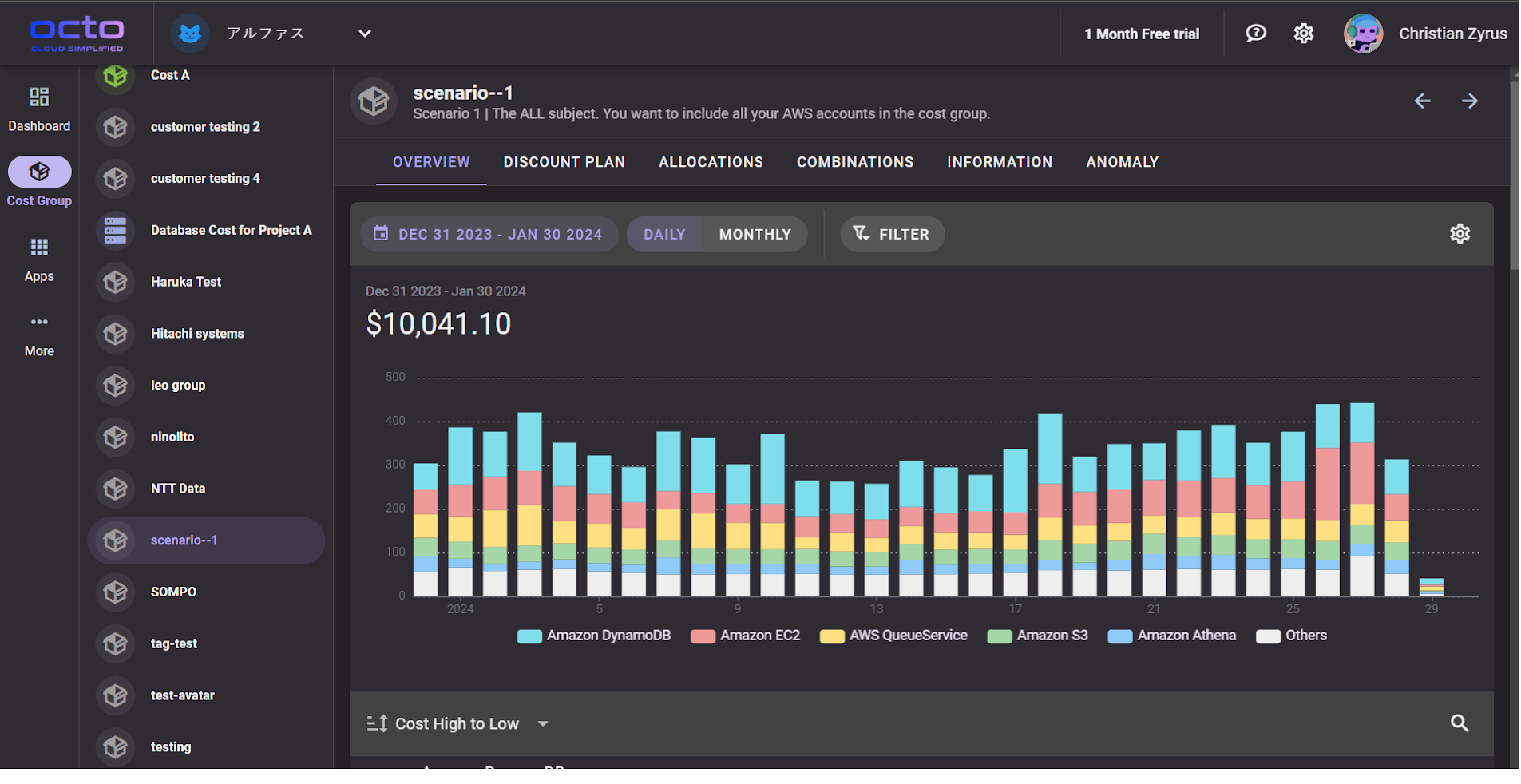
Task: Click the sort order icon beside Cost High to Low
Action: [x=377, y=723]
